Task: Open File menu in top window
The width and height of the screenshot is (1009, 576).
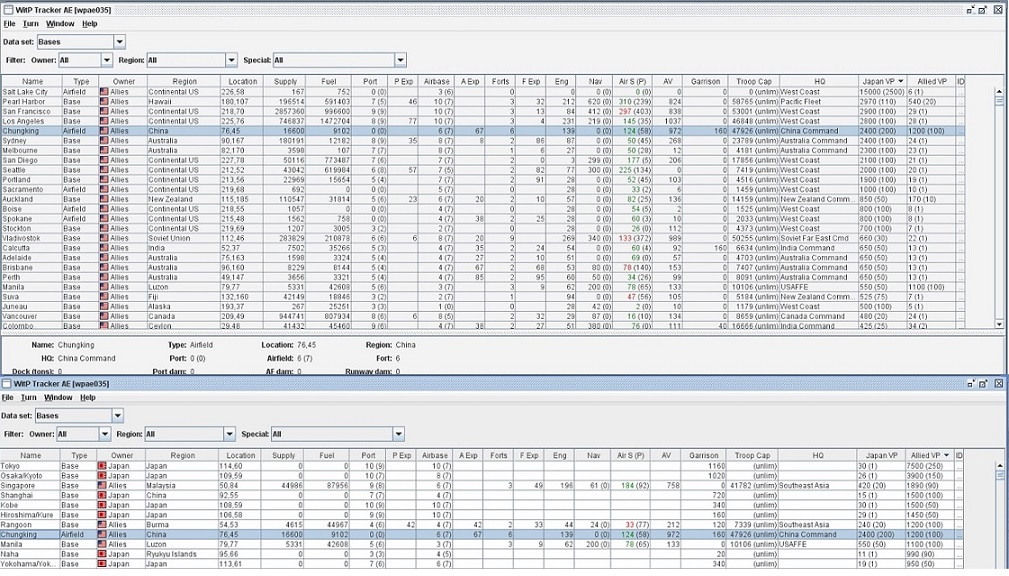Action: pyautogui.click(x=9, y=24)
